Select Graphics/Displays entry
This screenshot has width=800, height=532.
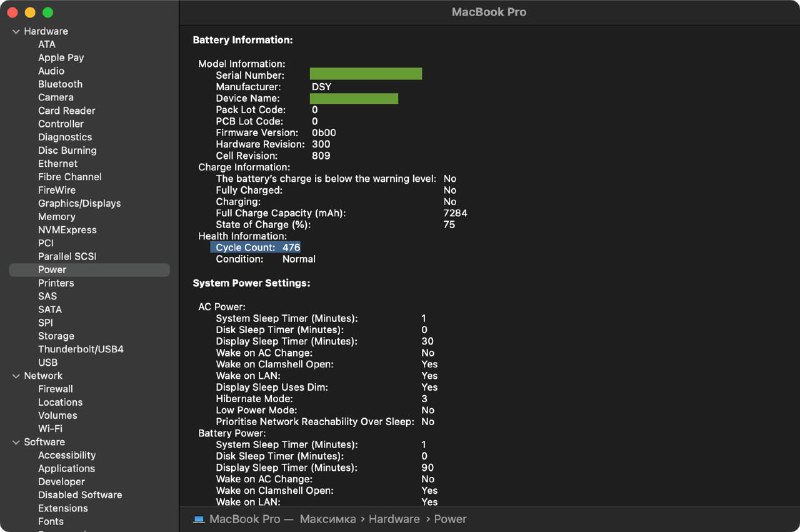(x=79, y=204)
